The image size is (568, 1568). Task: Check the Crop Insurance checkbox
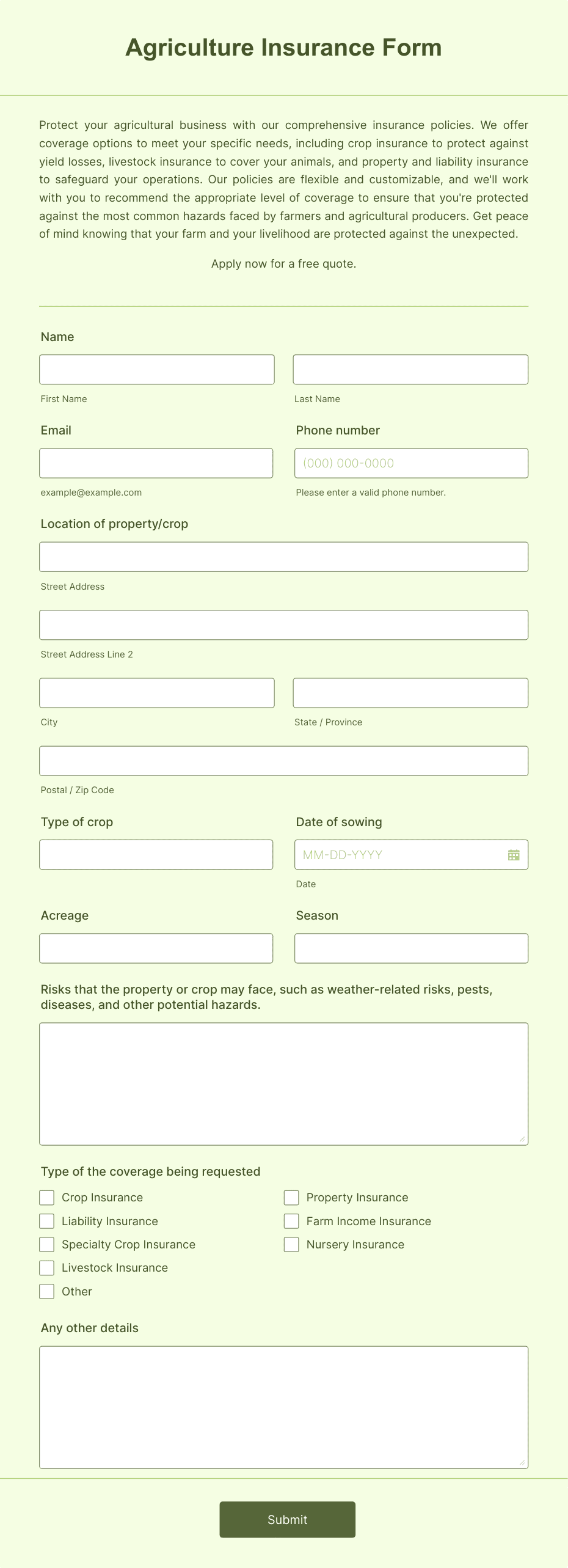coord(46,1197)
